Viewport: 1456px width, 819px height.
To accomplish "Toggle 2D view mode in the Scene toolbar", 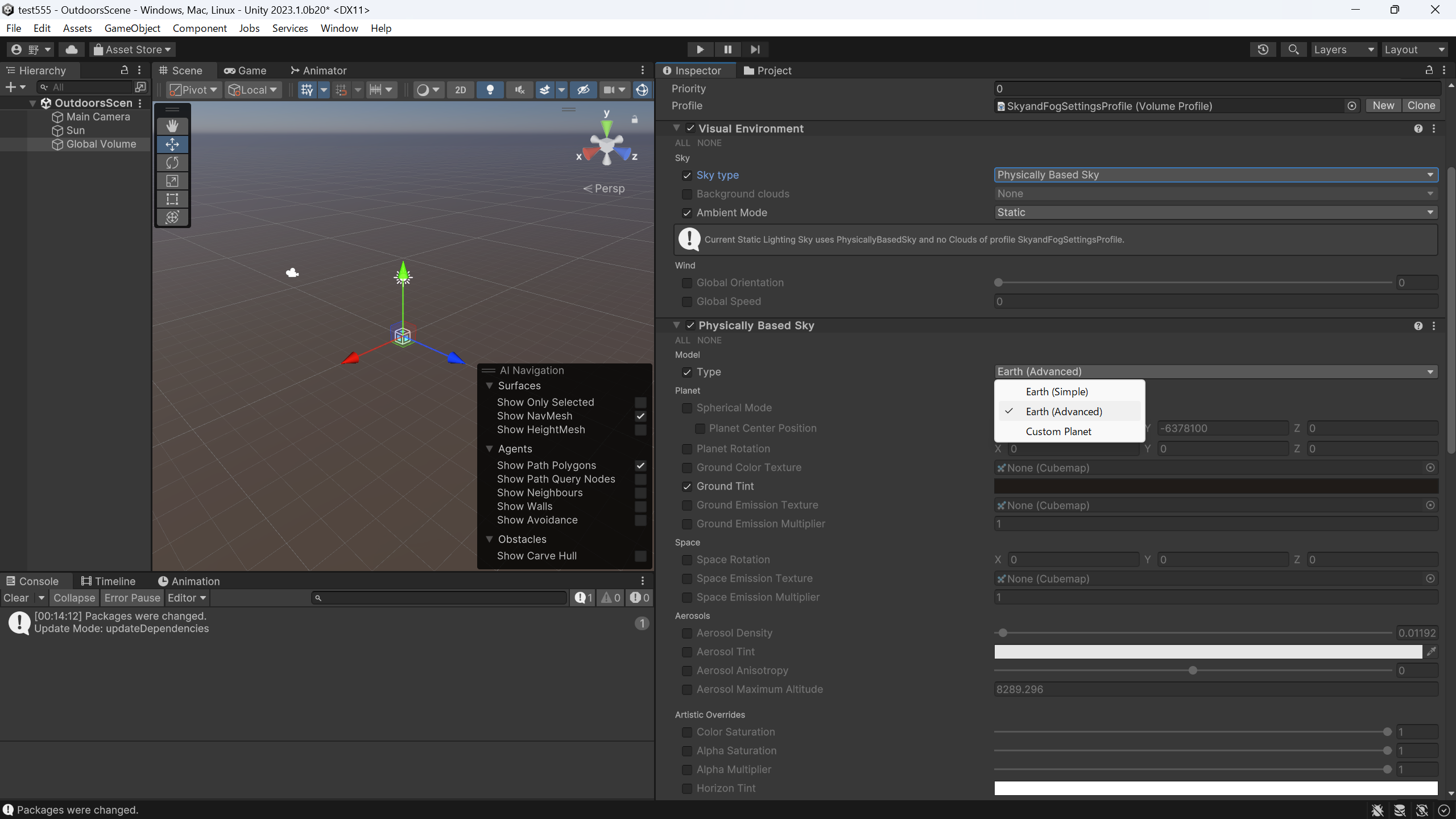I will pyautogui.click(x=460, y=90).
